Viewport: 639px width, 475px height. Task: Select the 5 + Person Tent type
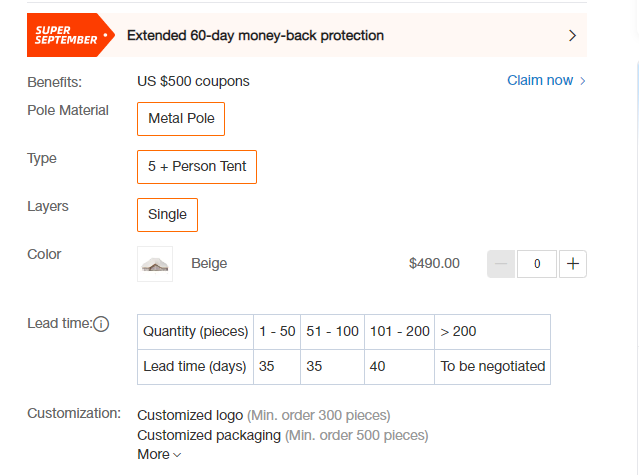[197, 167]
